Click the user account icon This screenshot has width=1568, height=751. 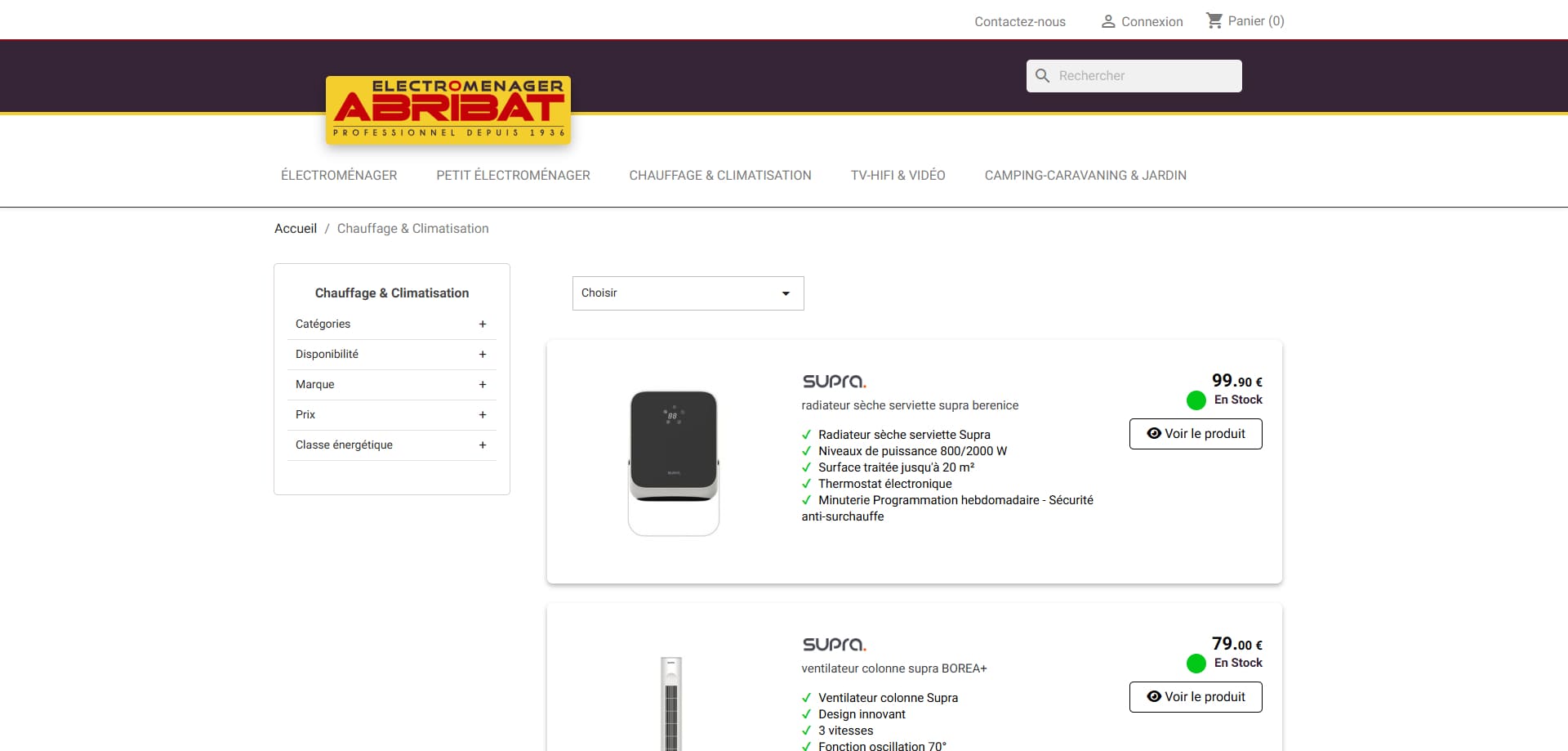[x=1108, y=21]
